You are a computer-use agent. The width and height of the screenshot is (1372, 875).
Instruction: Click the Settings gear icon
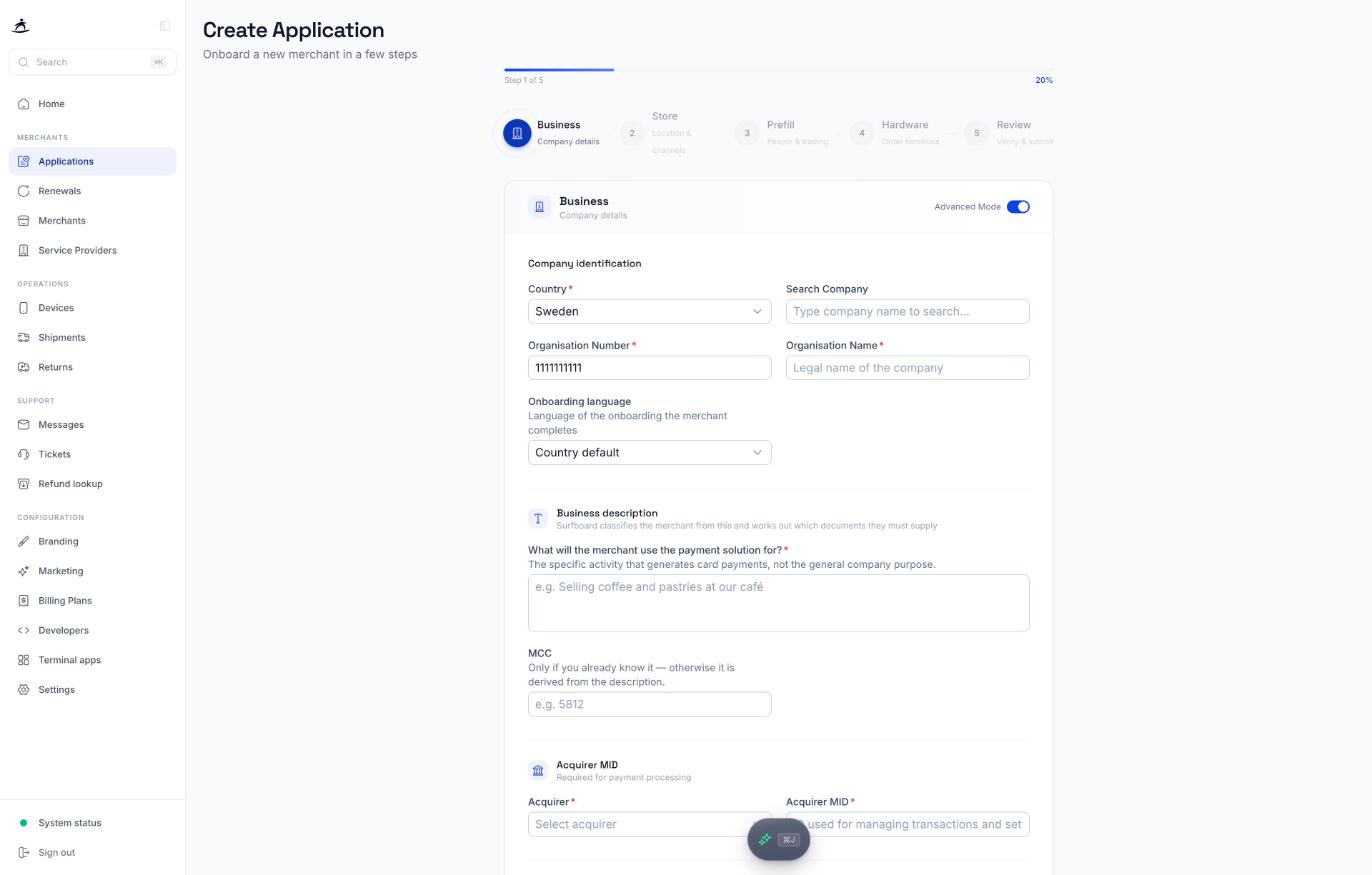tap(24, 690)
